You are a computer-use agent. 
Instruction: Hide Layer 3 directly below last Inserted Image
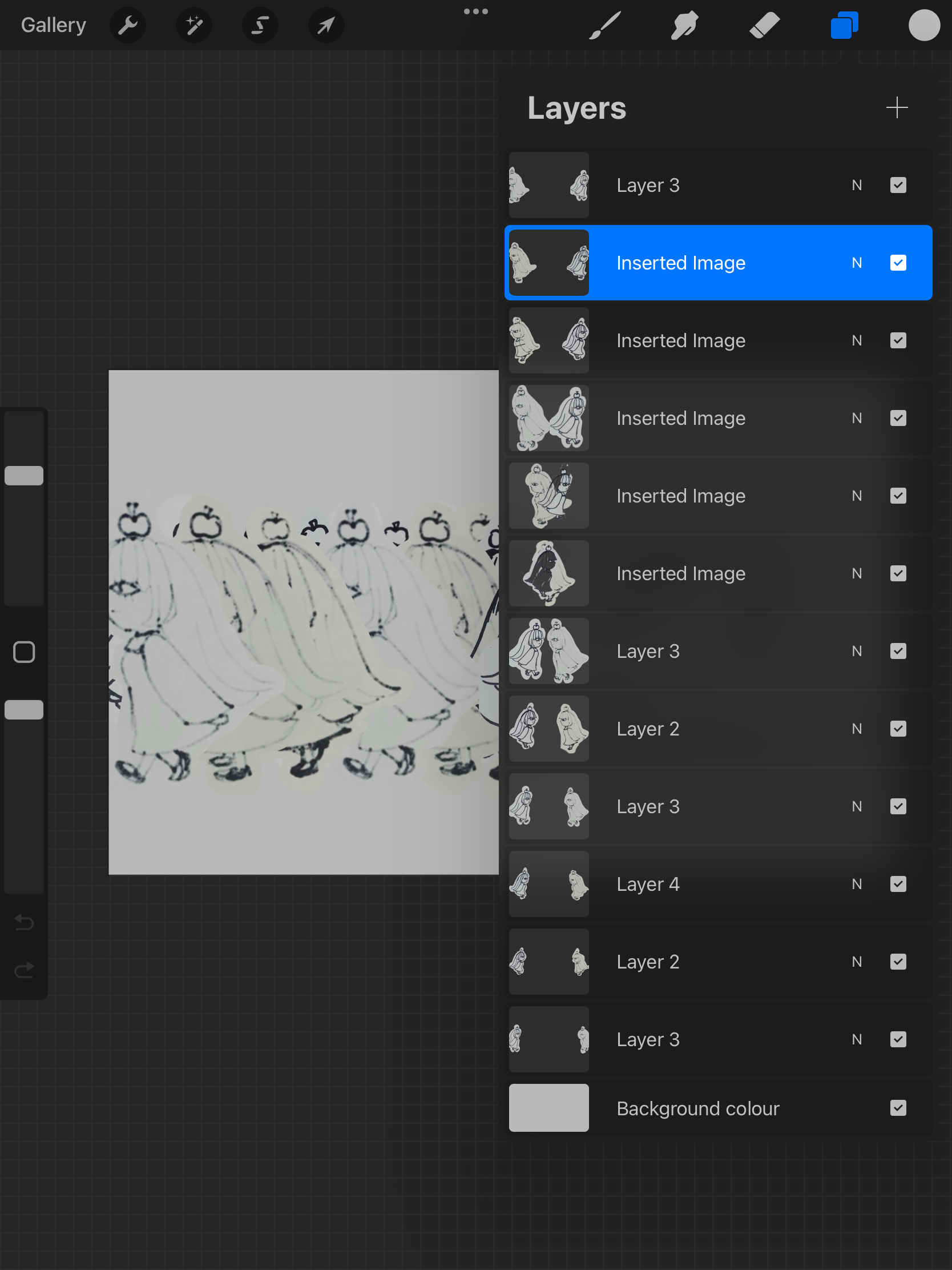point(898,651)
